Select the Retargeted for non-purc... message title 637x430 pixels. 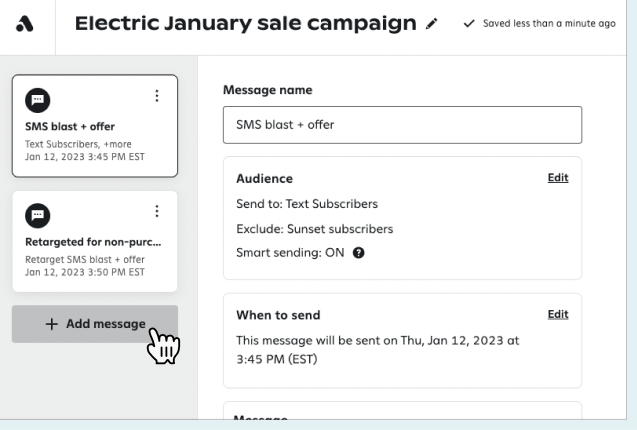[x=93, y=242]
